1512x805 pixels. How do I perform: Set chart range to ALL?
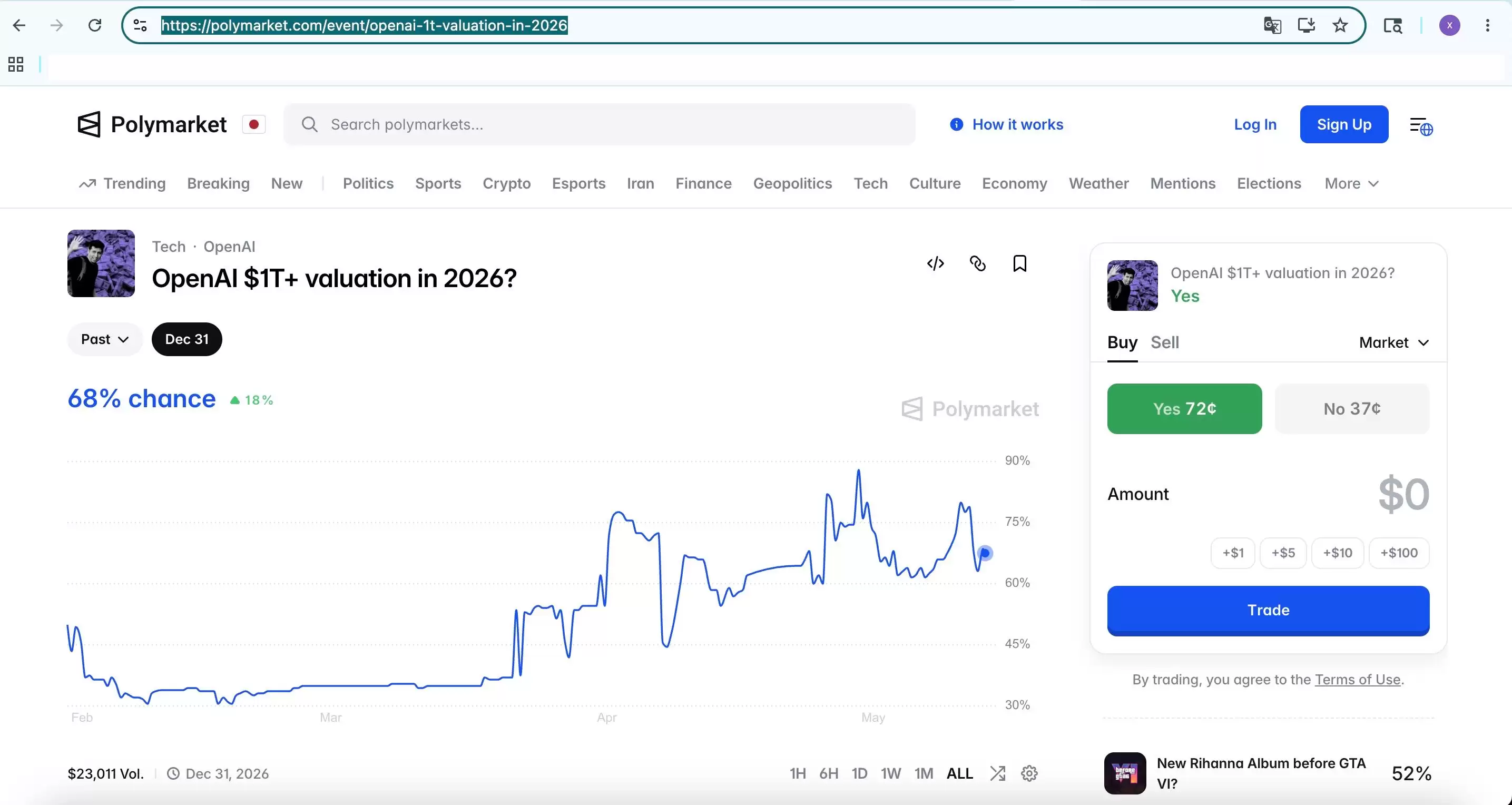[x=960, y=773]
